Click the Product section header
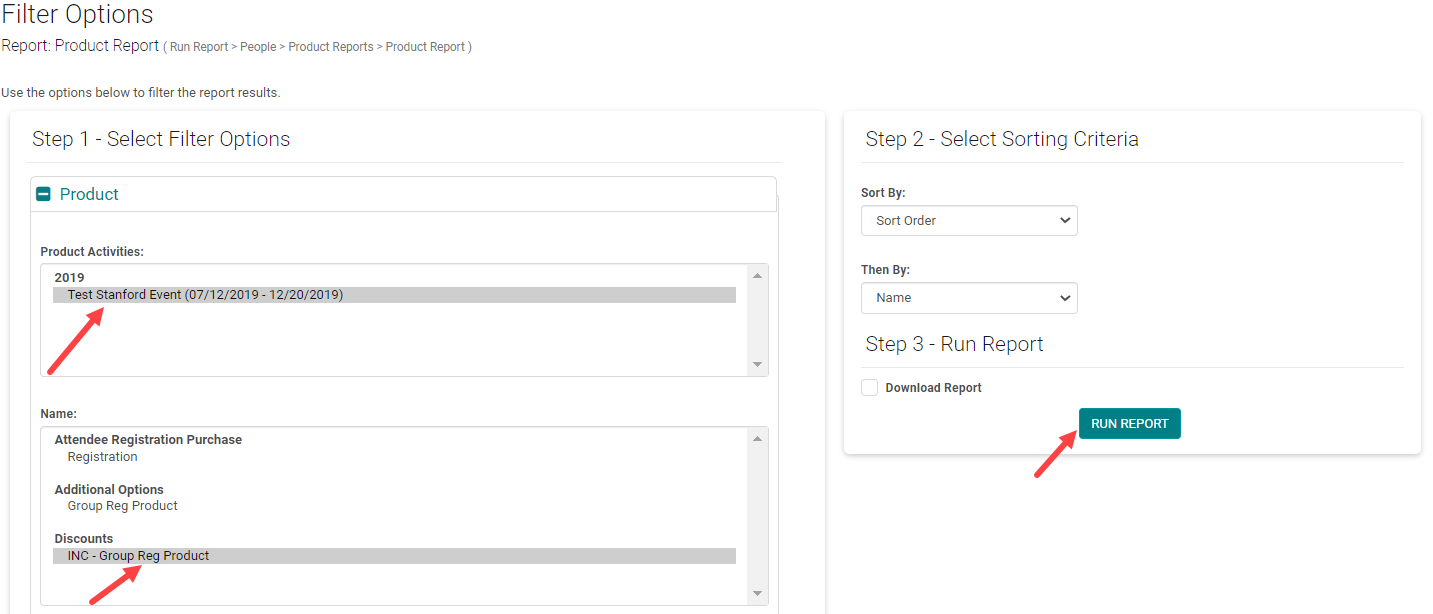 pos(89,195)
